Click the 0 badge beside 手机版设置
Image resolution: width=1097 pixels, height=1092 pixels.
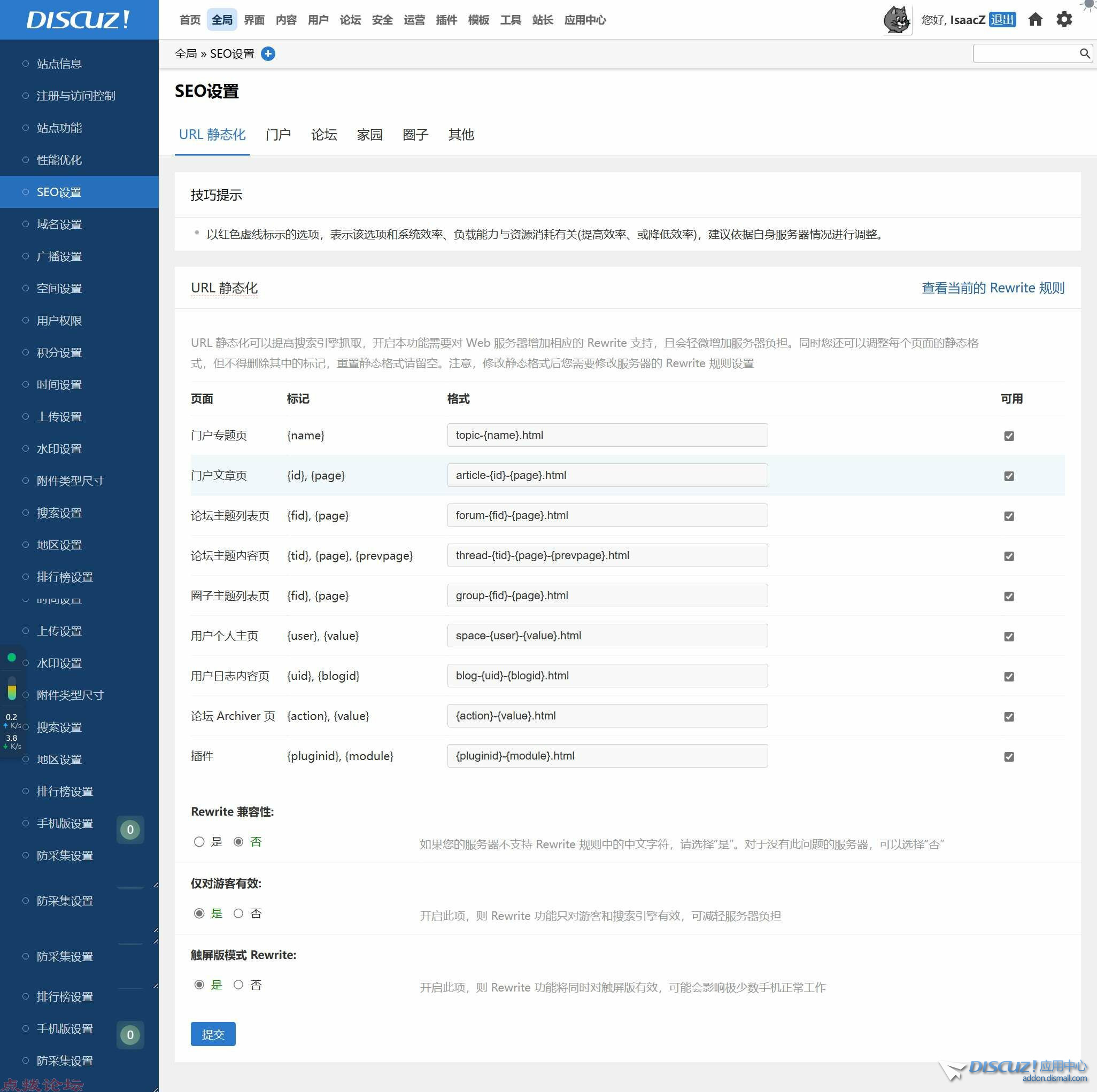[130, 829]
